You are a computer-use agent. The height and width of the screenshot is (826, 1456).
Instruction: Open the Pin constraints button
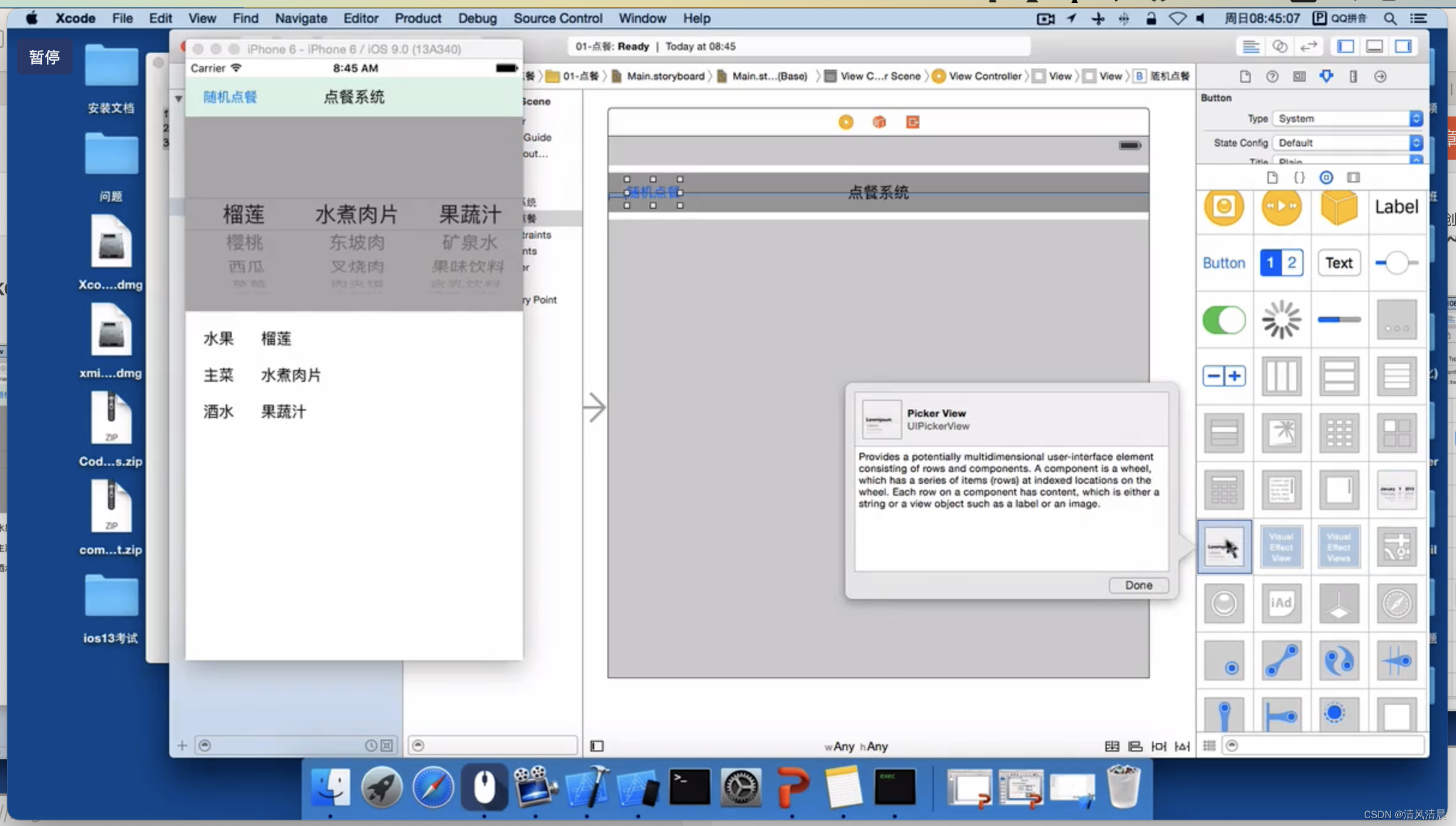point(1158,746)
